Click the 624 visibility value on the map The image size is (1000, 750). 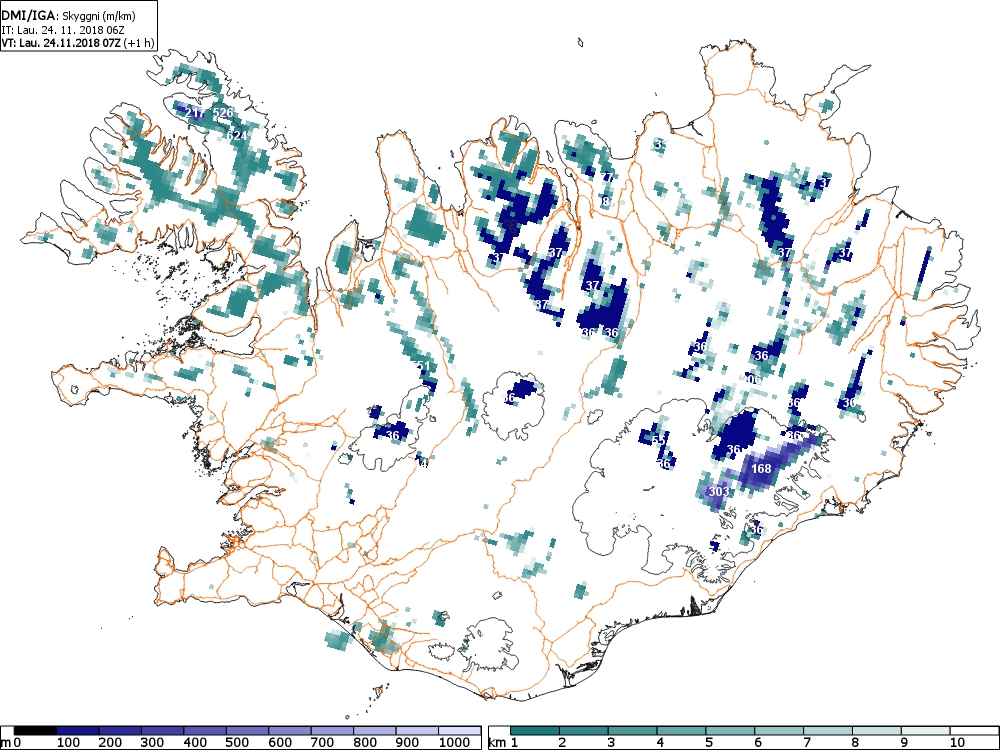click(x=237, y=135)
